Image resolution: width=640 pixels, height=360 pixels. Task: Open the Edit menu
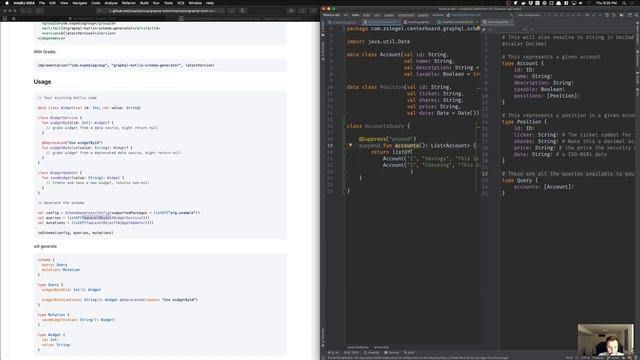coord(53,3)
